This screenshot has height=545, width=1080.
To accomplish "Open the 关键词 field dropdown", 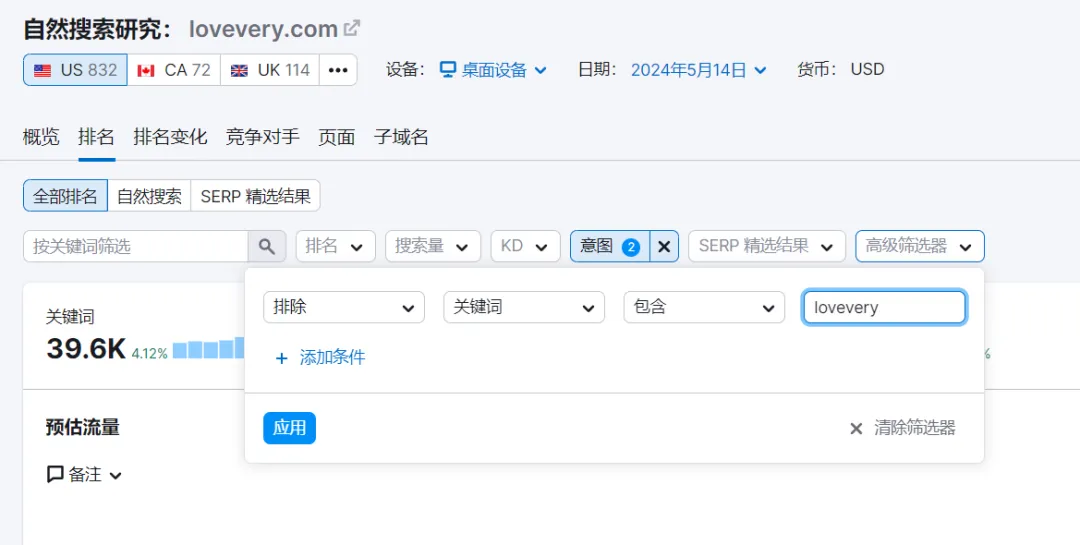I will pos(524,307).
